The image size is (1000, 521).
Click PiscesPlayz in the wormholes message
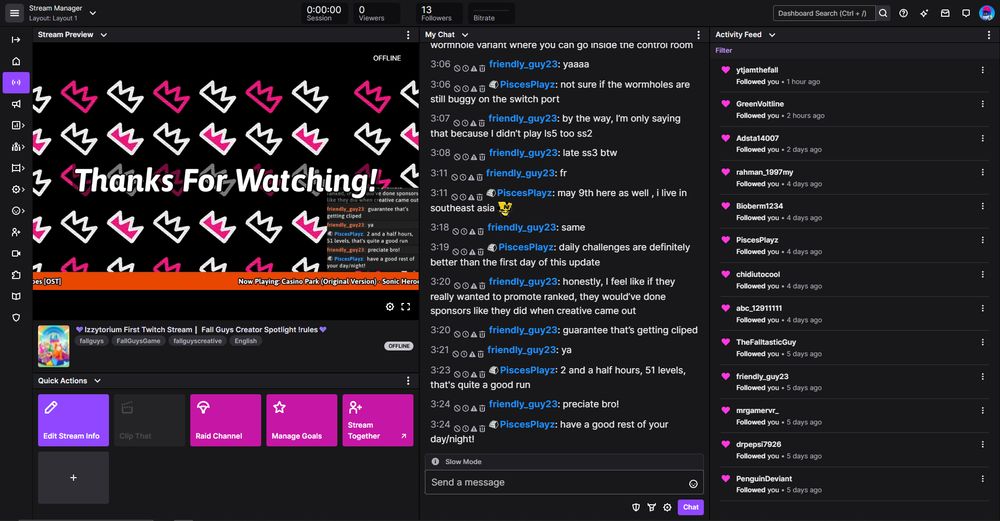pos(527,84)
